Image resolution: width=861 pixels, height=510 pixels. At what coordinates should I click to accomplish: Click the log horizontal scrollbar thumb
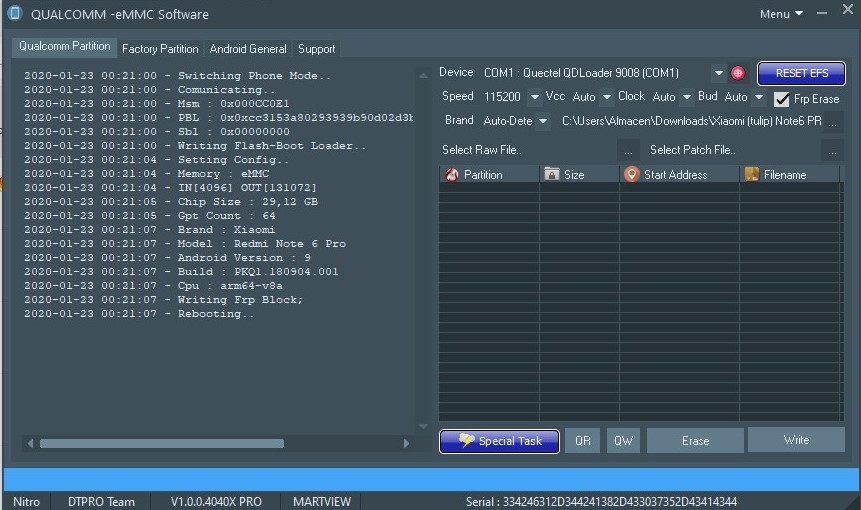click(162, 443)
